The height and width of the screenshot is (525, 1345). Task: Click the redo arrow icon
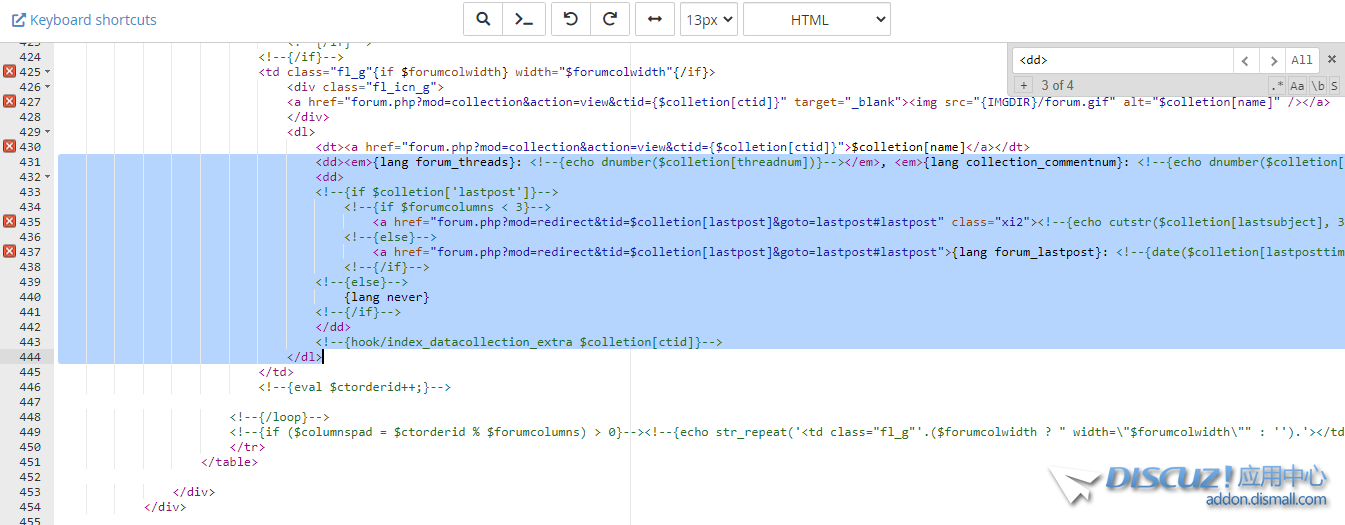click(x=610, y=20)
